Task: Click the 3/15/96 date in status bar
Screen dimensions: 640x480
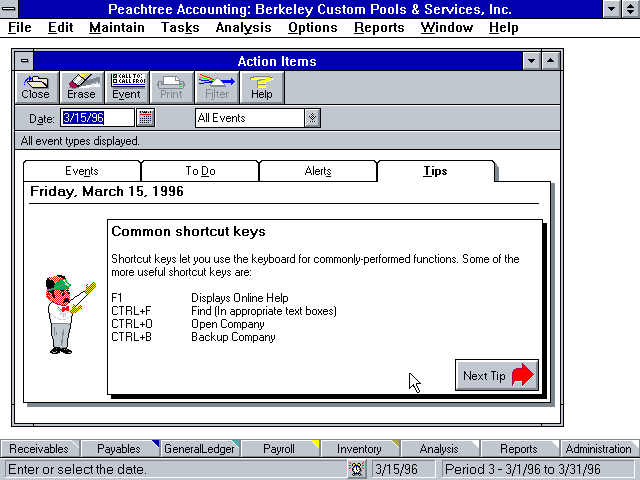Action: pos(403,469)
